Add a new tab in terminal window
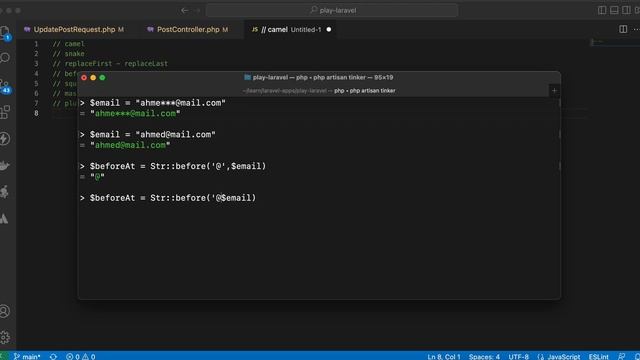The height and width of the screenshot is (360, 640). [x=554, y=91]
